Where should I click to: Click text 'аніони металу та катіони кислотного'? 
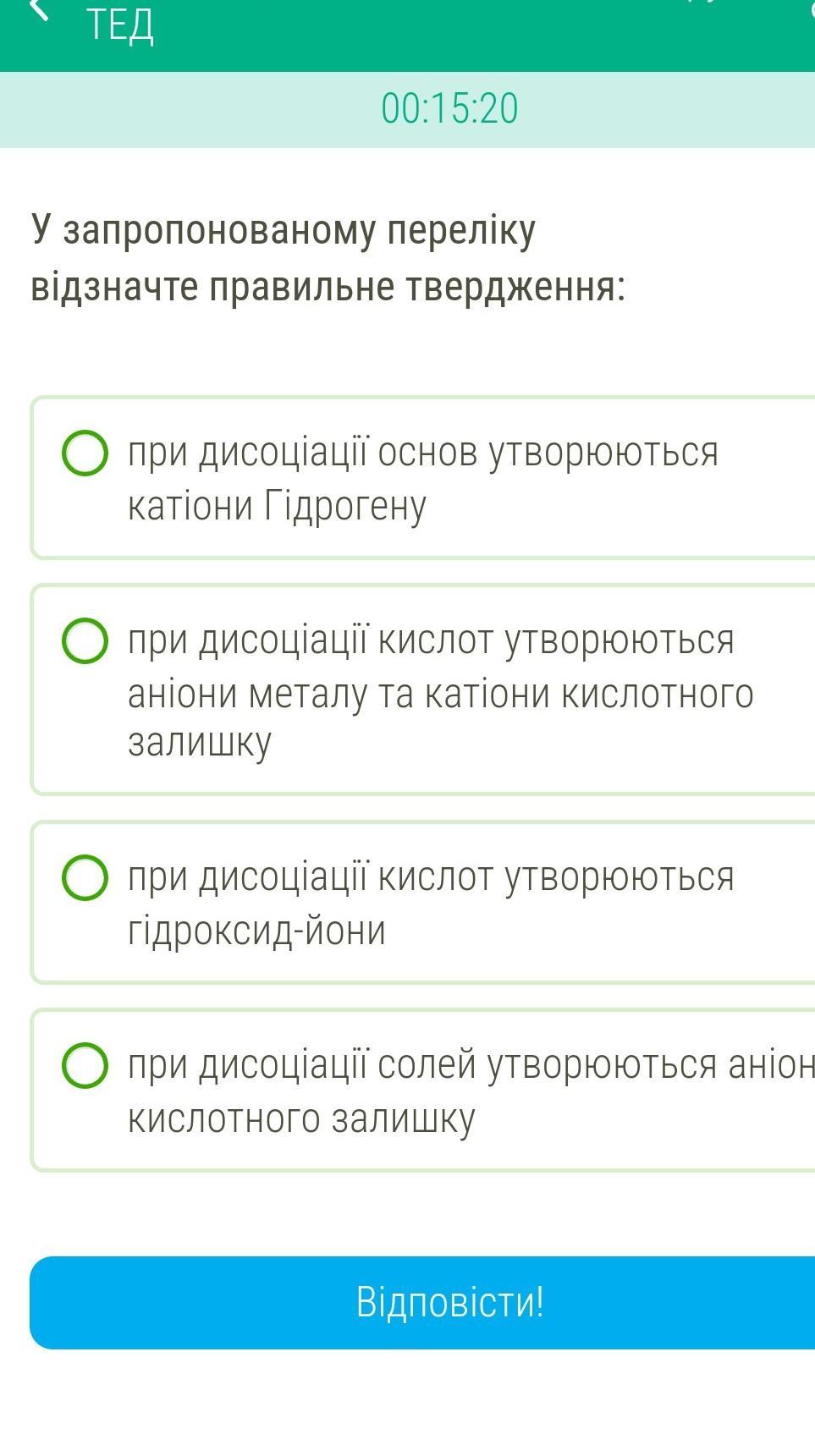coord(440,694)
